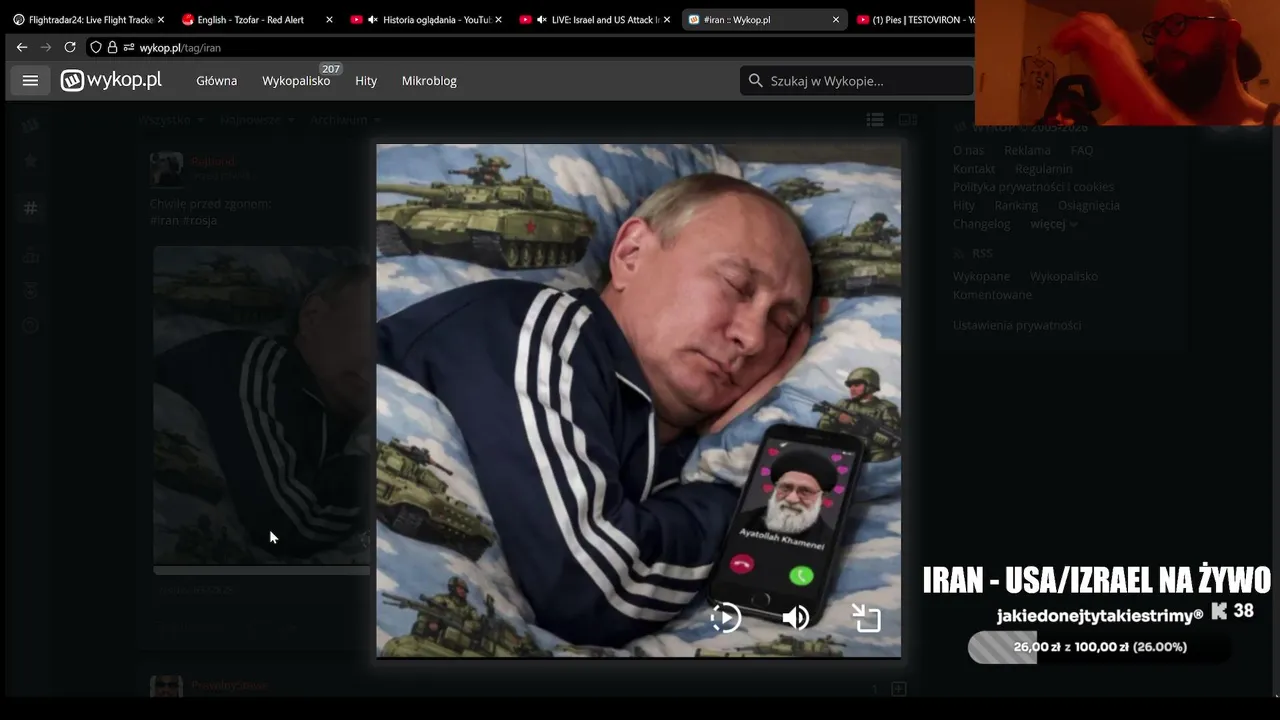
Task: Open the site permissions icon by the URL
Action: [129, 47]
